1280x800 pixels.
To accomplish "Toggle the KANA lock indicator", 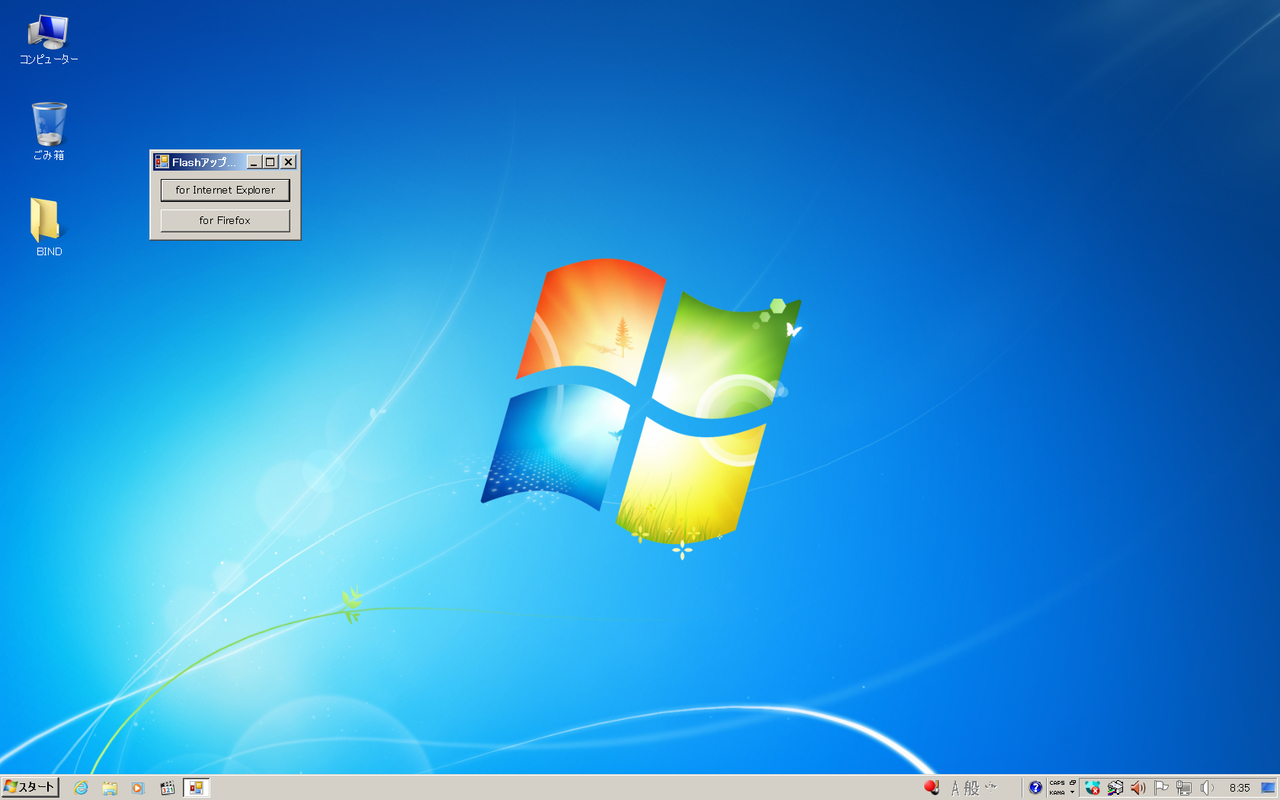I will (x=1057, y=792).
